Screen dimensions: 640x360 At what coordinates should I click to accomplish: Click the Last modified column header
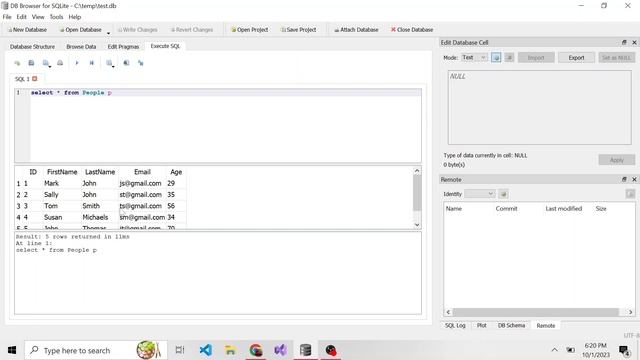[x=564, y=208]
